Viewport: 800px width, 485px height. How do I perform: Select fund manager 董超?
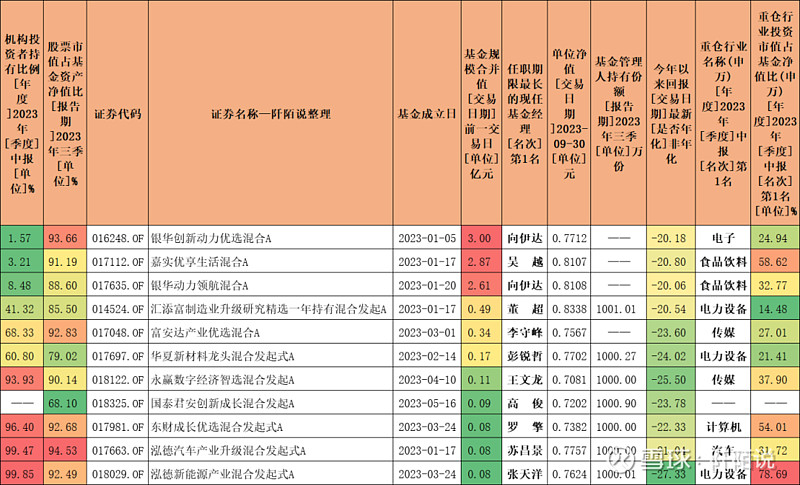524,309
